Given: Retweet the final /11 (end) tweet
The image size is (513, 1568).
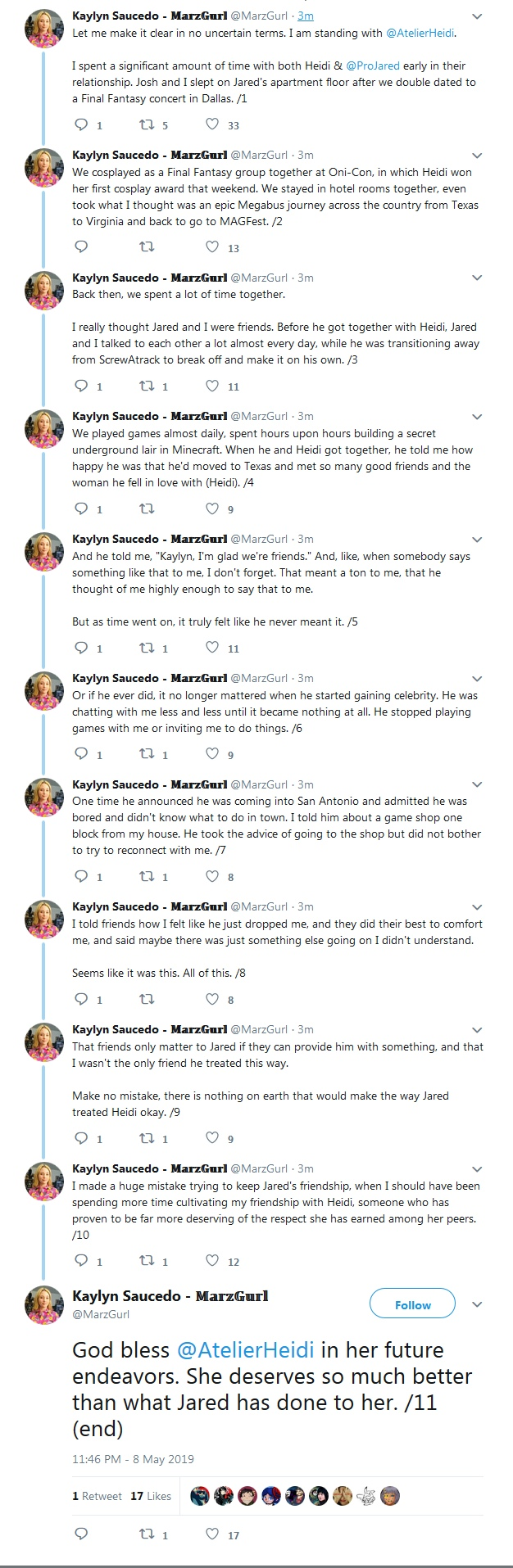Looking at the screenshot, I should coord(147,1534).
